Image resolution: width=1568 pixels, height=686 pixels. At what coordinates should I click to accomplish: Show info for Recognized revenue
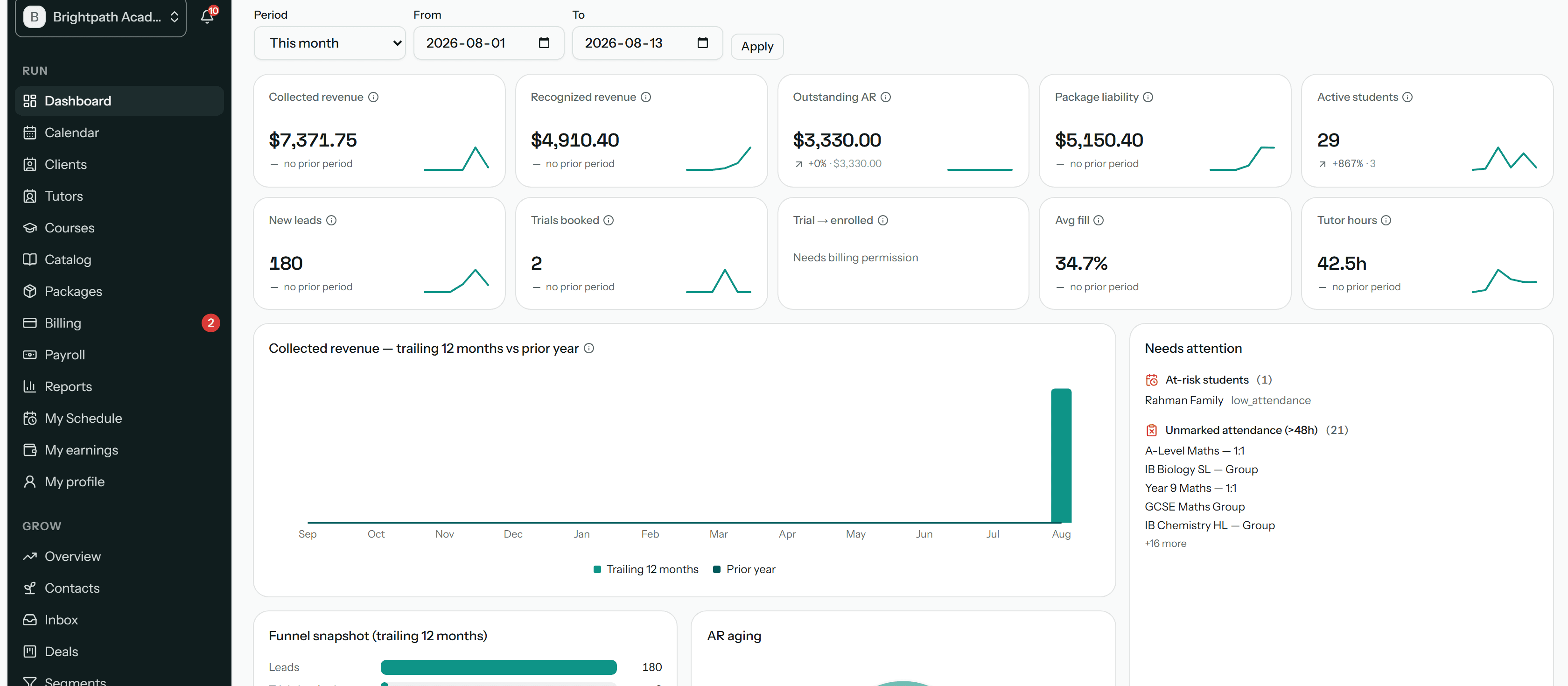coord(646,98)
